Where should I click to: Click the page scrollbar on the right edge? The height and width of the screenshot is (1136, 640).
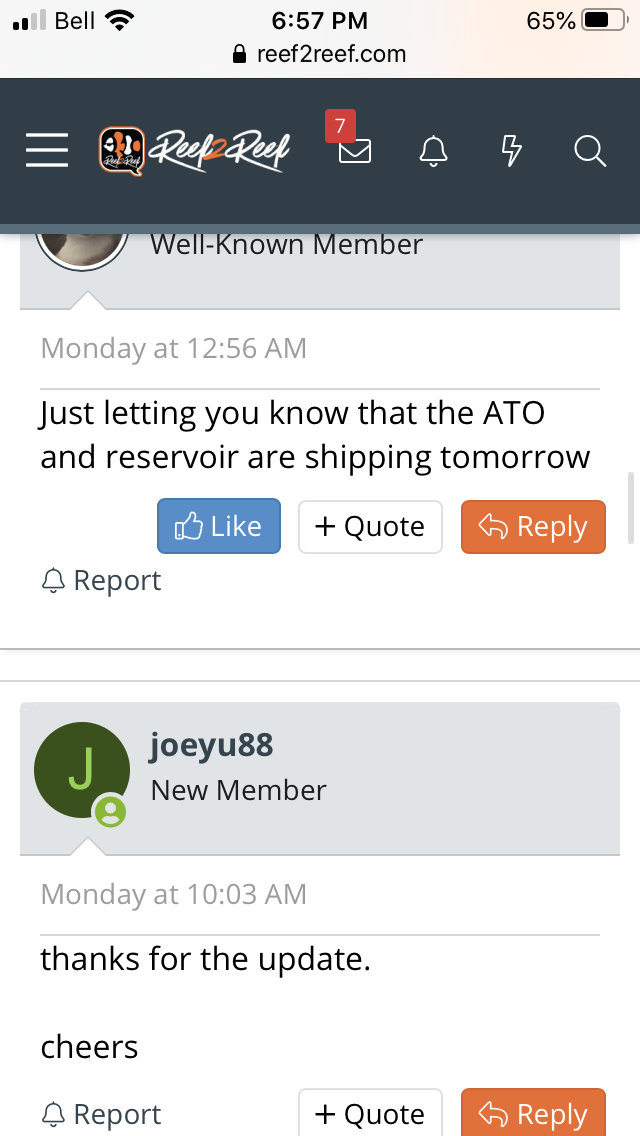click(630, 509)
